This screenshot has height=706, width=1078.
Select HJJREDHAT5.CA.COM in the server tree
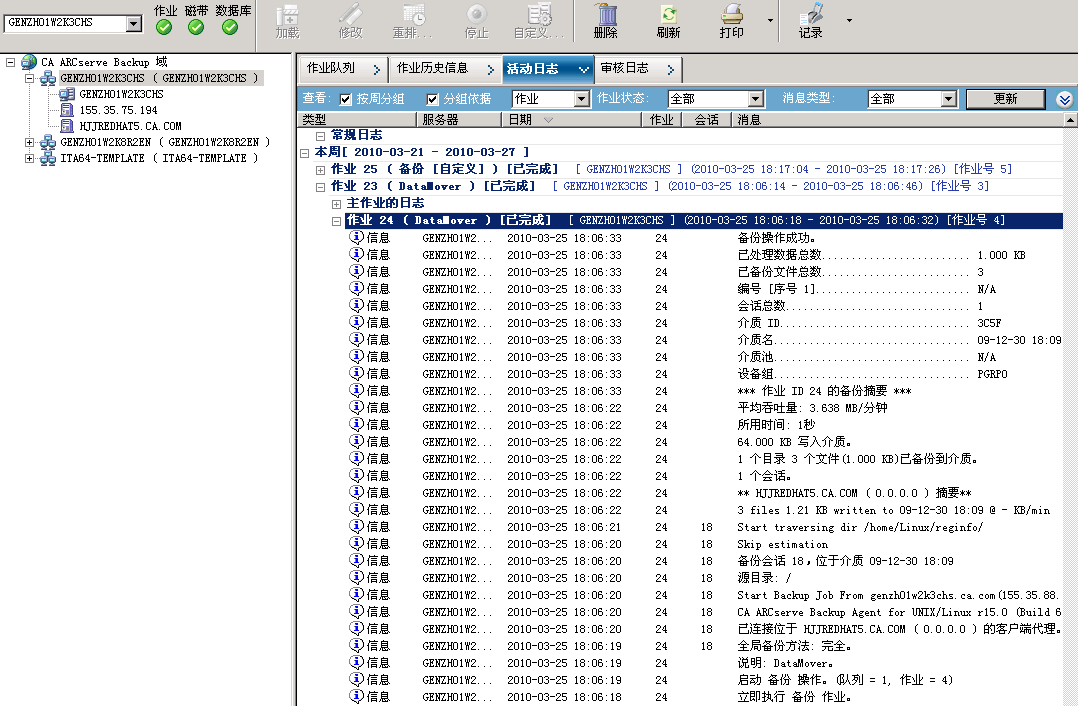coord(130,126)
